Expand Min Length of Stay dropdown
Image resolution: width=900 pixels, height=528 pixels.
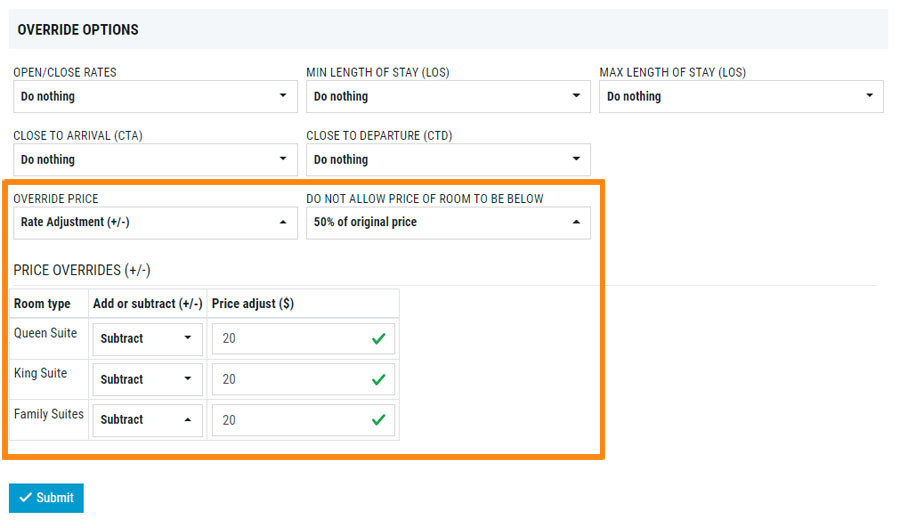point(448,97)
